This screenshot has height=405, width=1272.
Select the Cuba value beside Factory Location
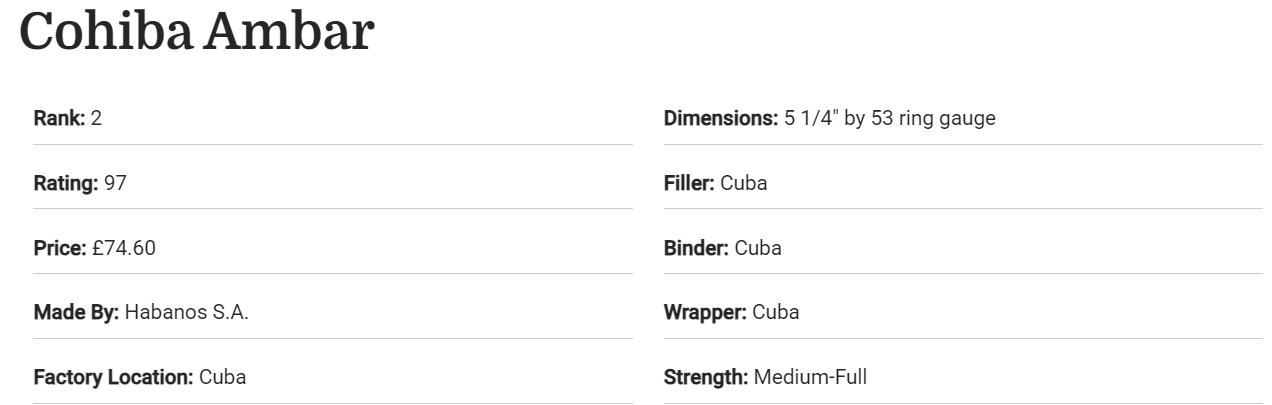pyautogui.click(x=223, y=377)
